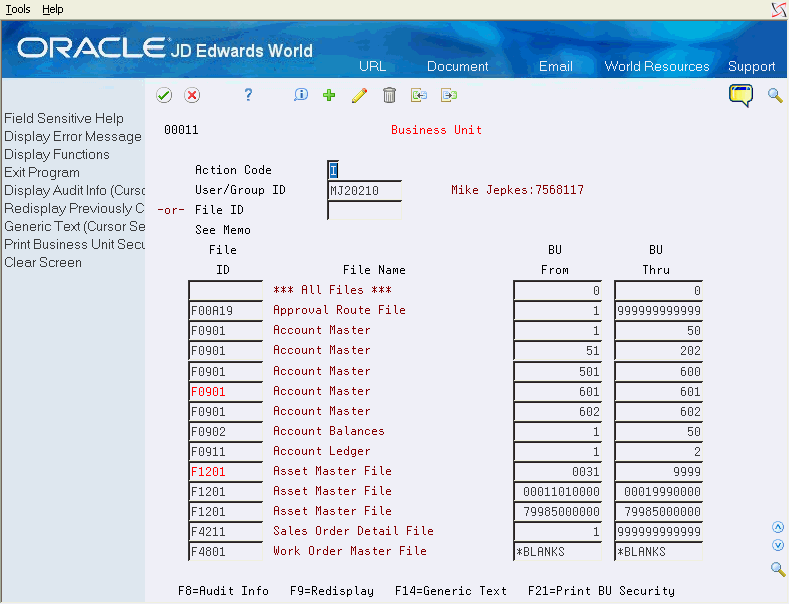Click the F0902 File ID field
The image size is (789, 604).
click(x=225, y=431)
